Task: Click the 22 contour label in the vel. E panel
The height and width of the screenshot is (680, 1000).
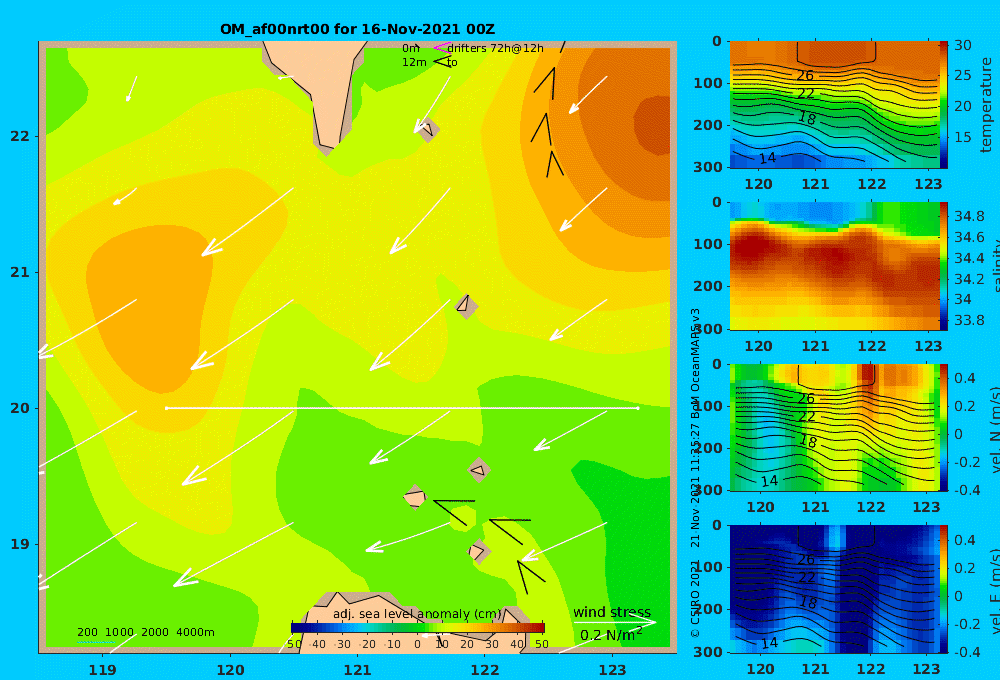Action: point(806,577)
